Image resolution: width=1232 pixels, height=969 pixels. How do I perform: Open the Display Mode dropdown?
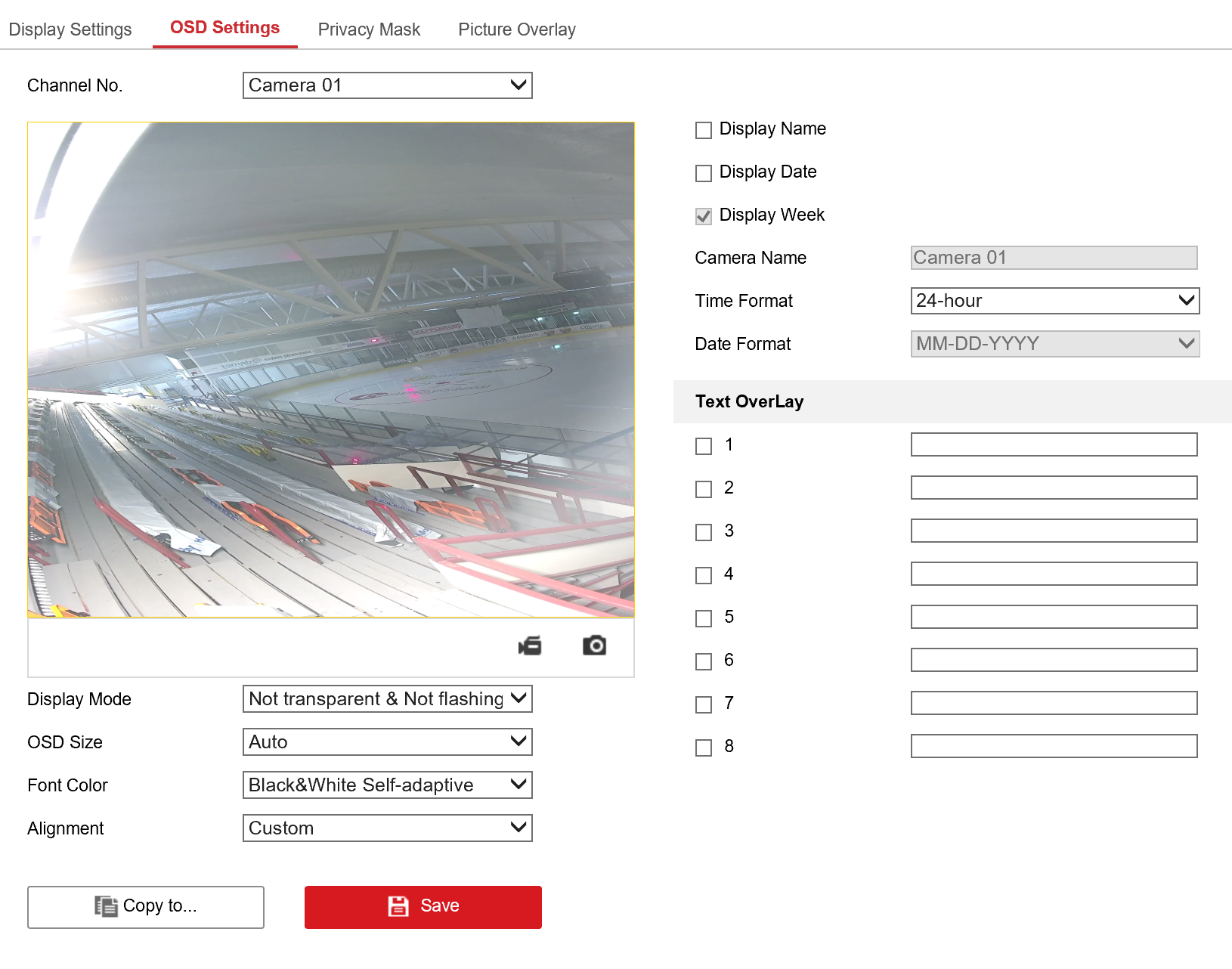tap(387, 699)
